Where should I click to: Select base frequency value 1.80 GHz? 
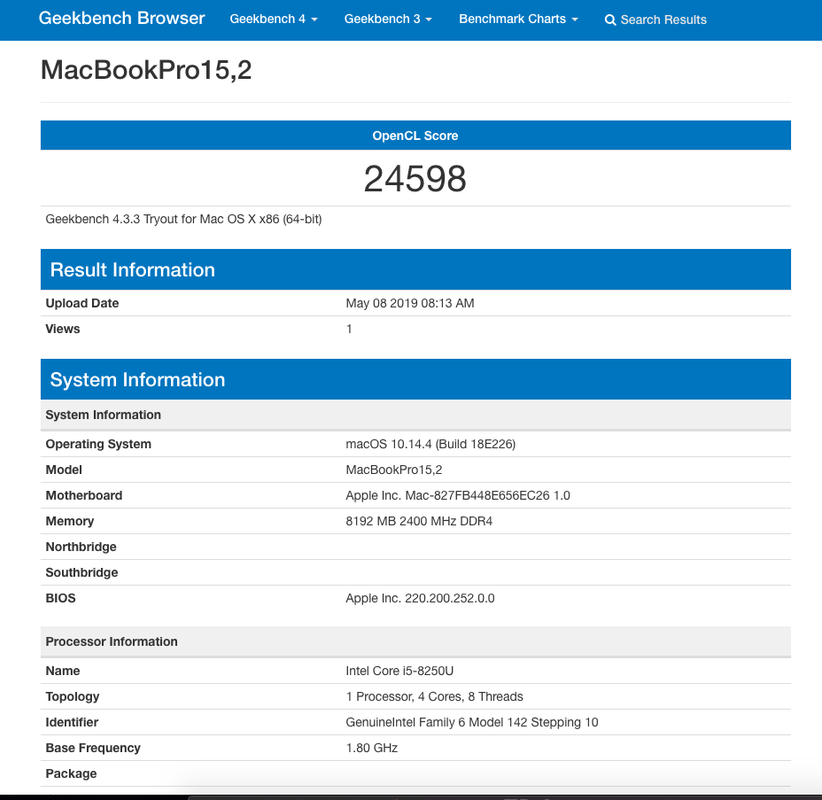tap(372, 748)
